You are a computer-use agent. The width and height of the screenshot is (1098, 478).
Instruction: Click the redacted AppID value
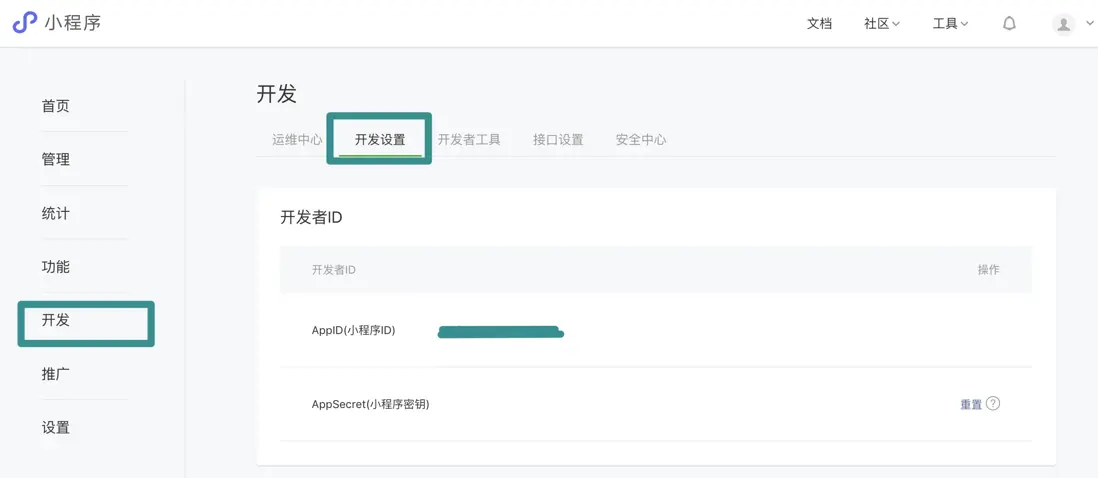tap(500, 331)
